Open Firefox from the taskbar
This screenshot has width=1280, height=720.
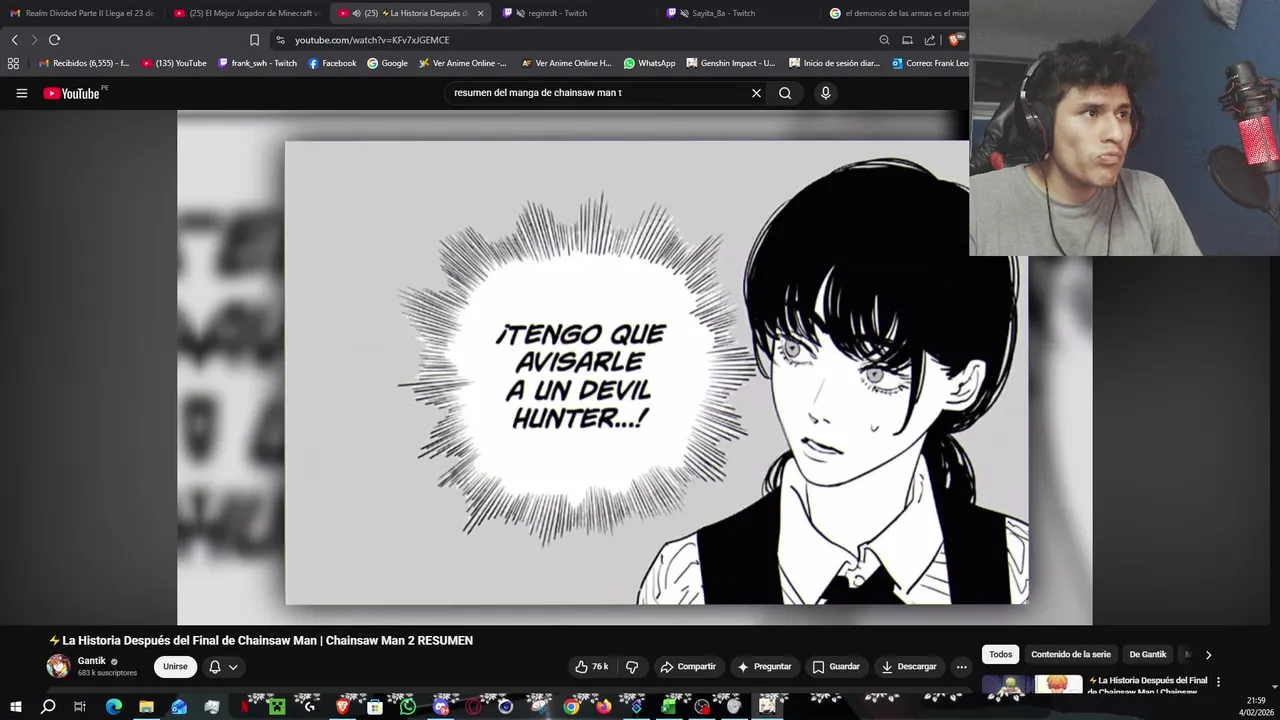point(603,707)
